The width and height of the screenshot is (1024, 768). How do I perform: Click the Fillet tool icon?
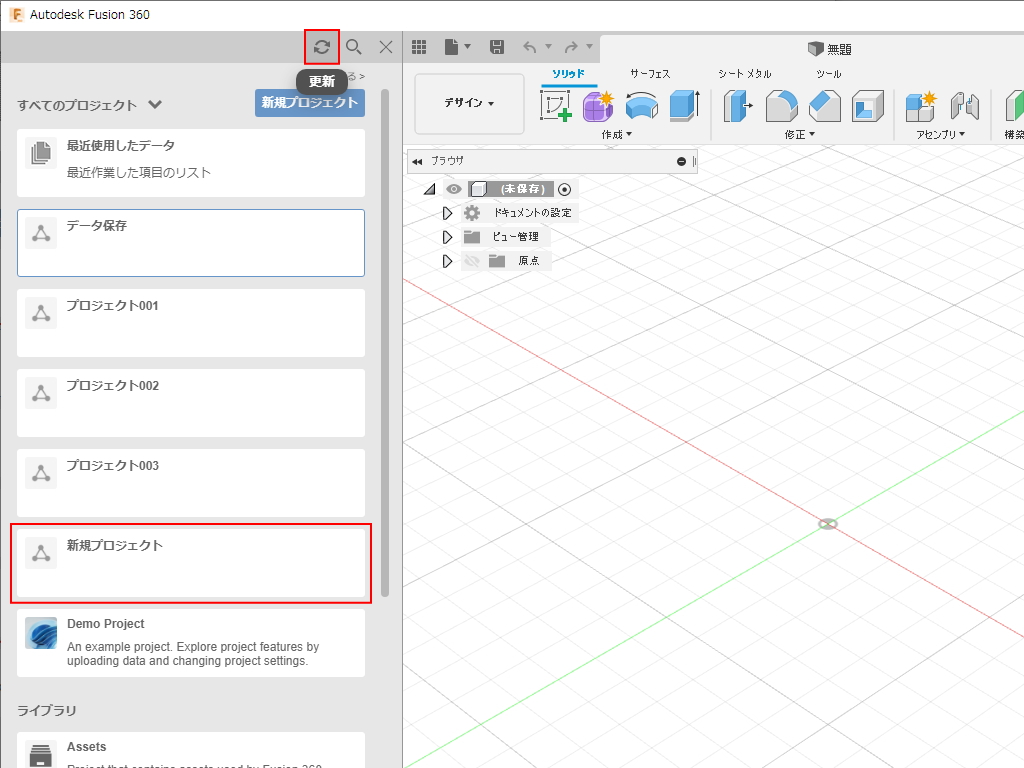pos(782,106)
